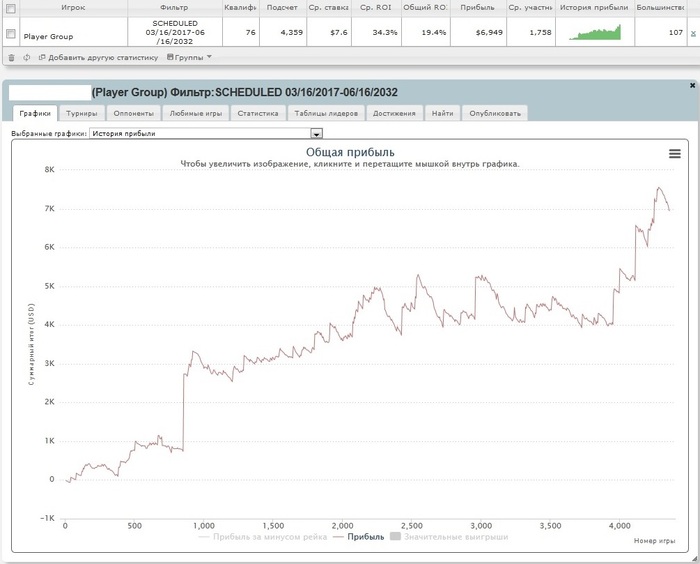The width and height of the screenshot is (700, 564).
Task: Open the profit history sparkline thumbnail
Action: point(595,32)
